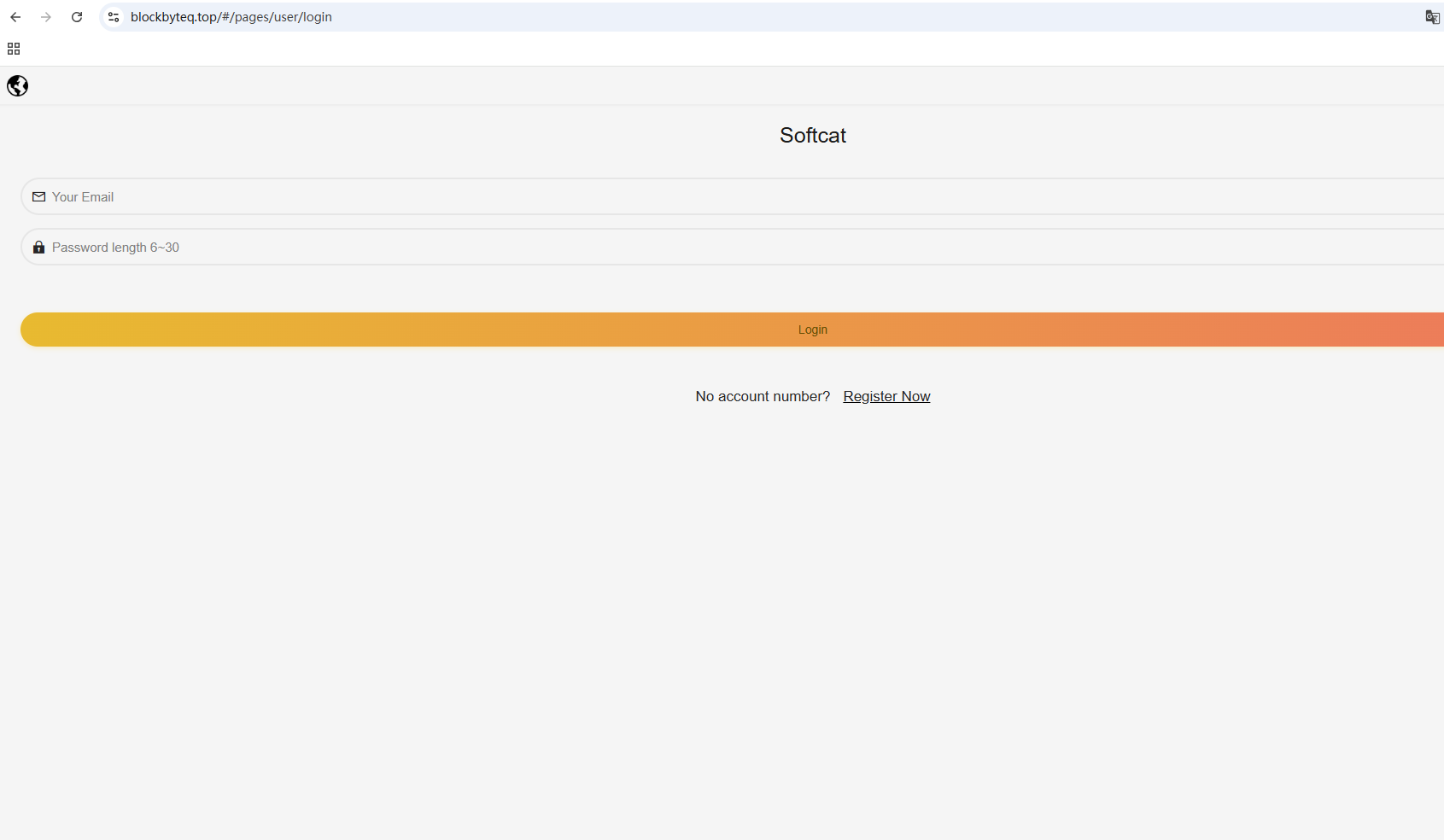1444x840 pixels.
Task: Select the blockbyteq.top URL in address bar
Action: [x=231, y=17]
